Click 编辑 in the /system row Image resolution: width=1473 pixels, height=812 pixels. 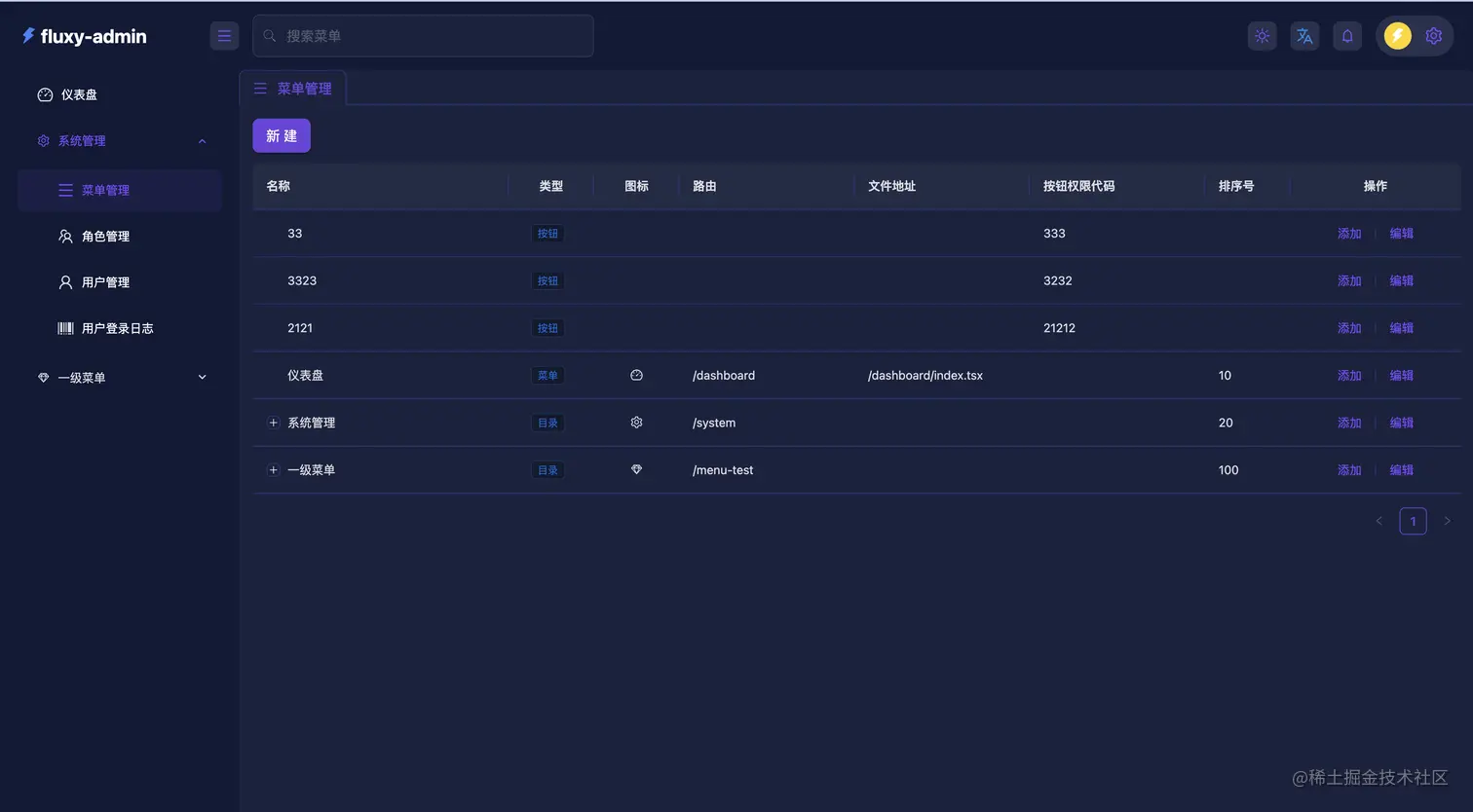click(x=1401, y=423)
